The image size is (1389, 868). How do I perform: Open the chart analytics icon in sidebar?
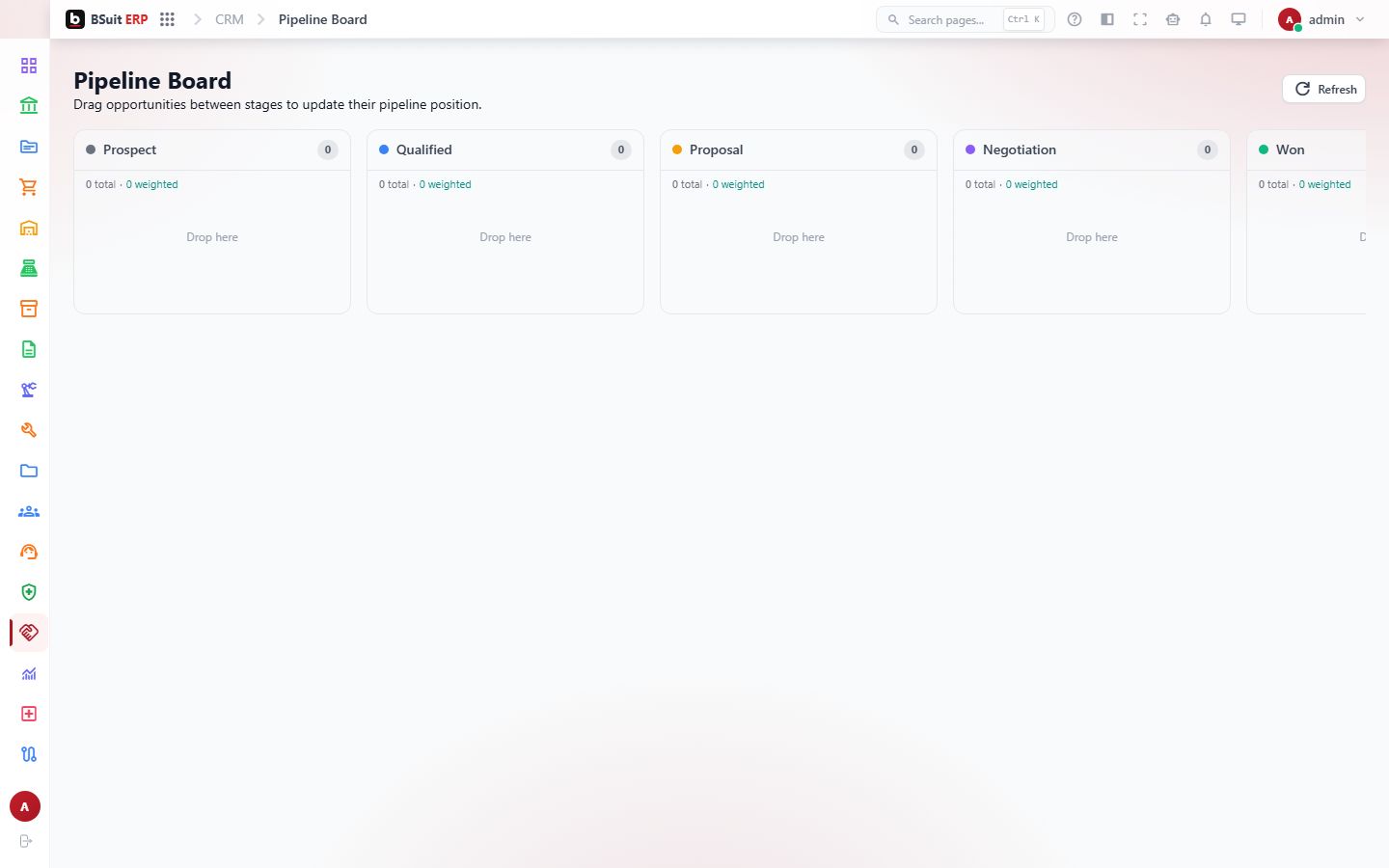point(29,673)
